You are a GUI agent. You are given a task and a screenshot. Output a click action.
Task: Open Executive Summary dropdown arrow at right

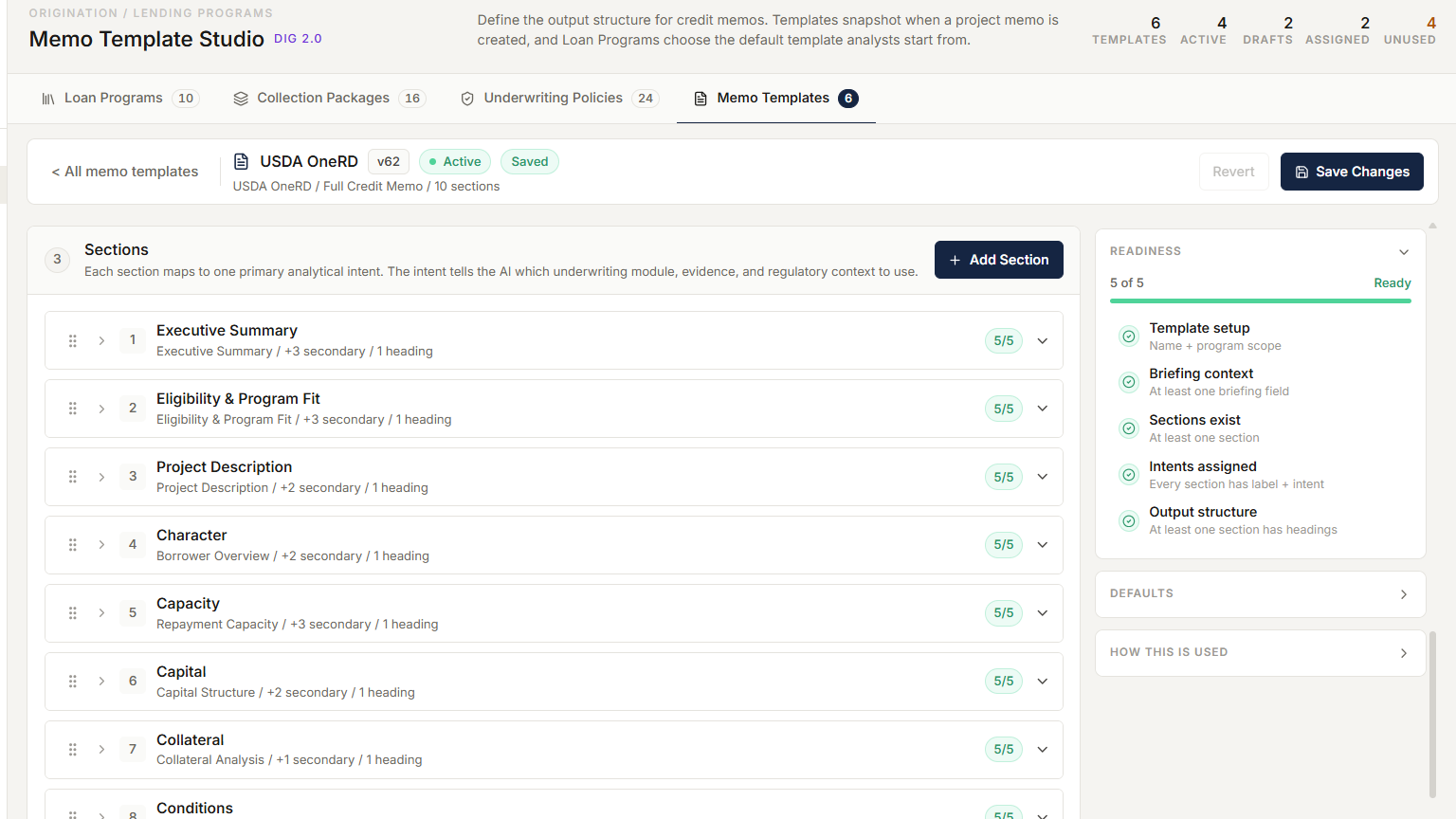(x=1043, y=340)
